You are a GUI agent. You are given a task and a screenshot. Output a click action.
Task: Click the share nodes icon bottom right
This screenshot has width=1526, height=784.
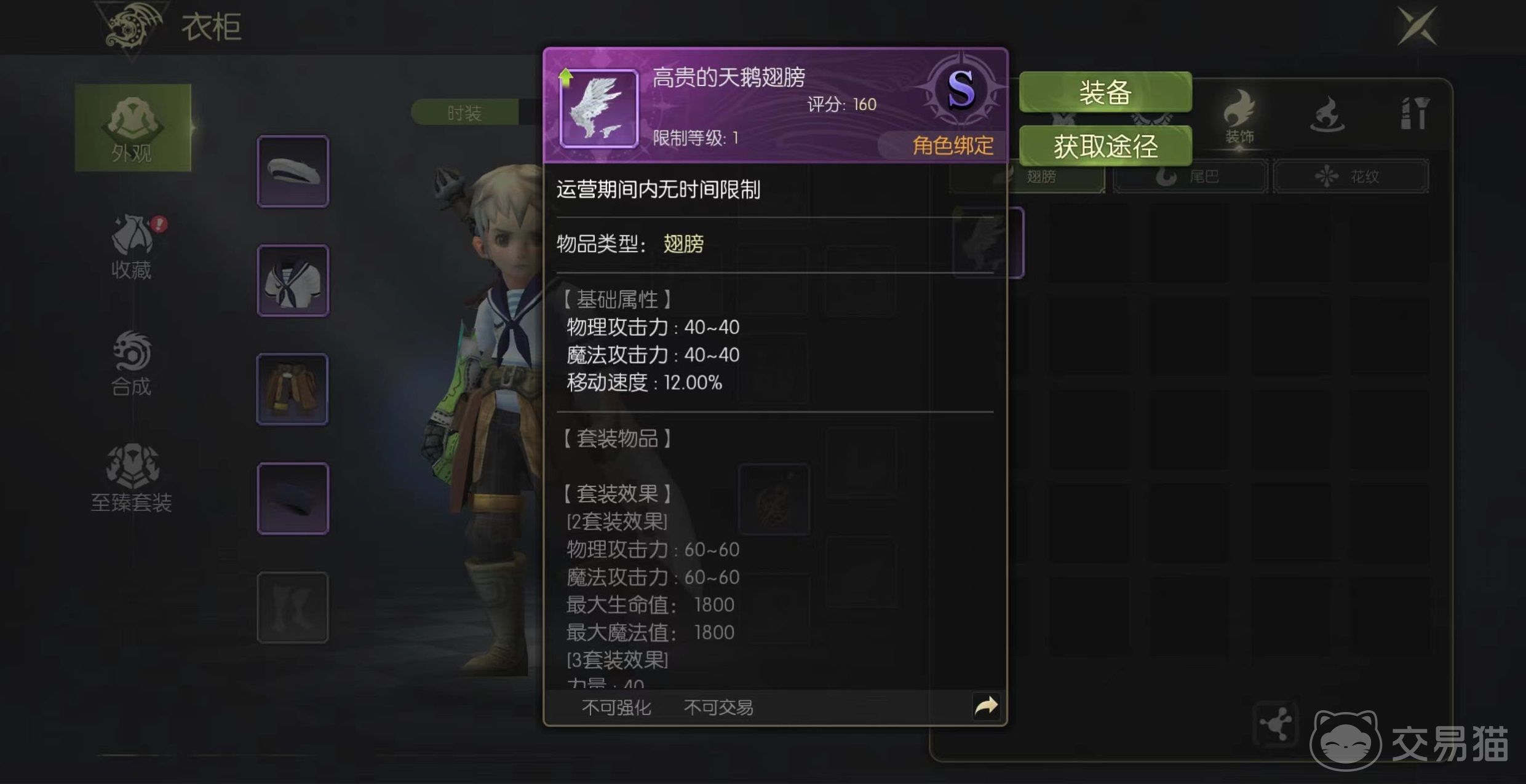pyautogui.click(x=1276, y=724)
